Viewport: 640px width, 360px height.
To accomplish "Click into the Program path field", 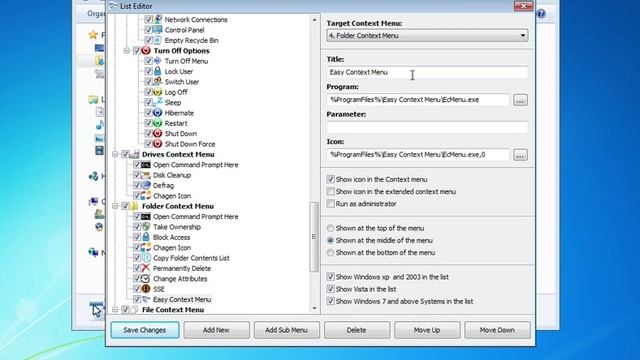I will pyautogui.click(x=418, y=100).
